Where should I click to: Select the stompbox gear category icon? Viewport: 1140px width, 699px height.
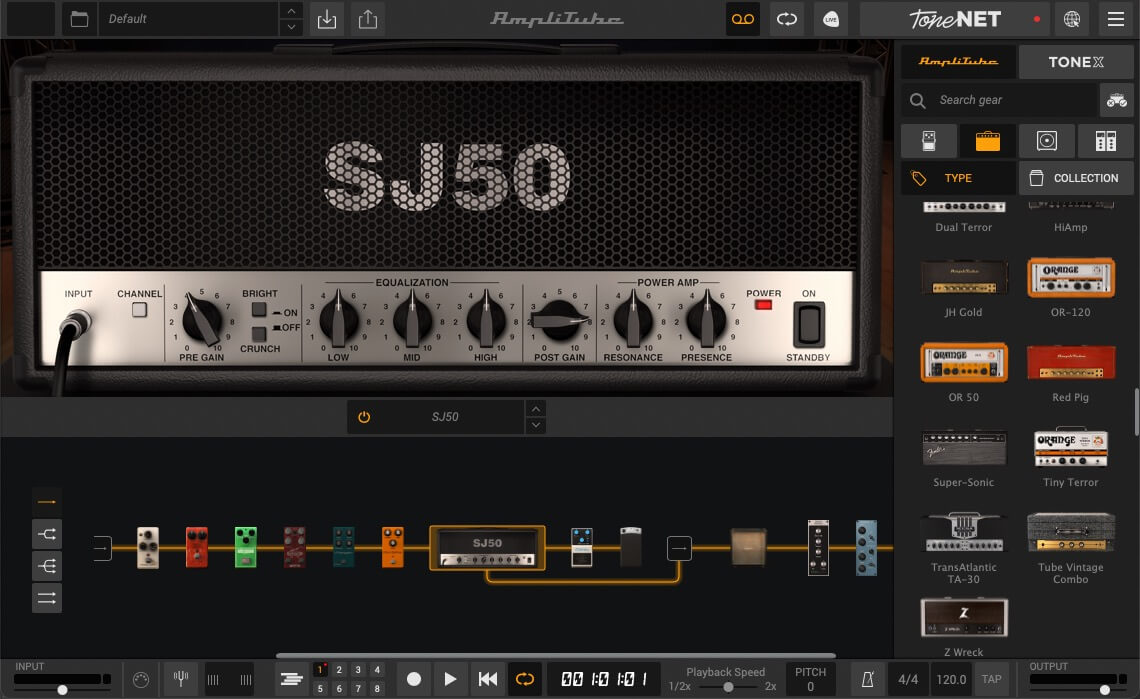[929, 140]
